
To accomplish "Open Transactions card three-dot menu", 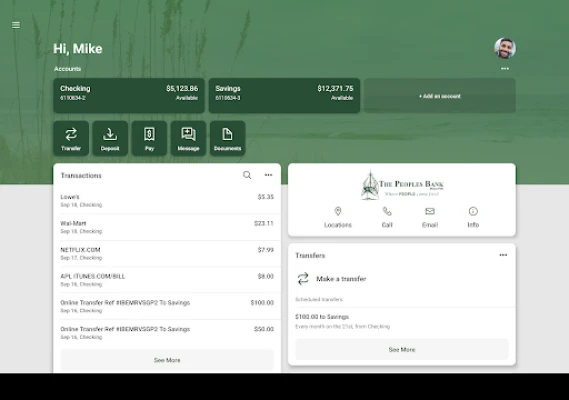I will [268, 175].
